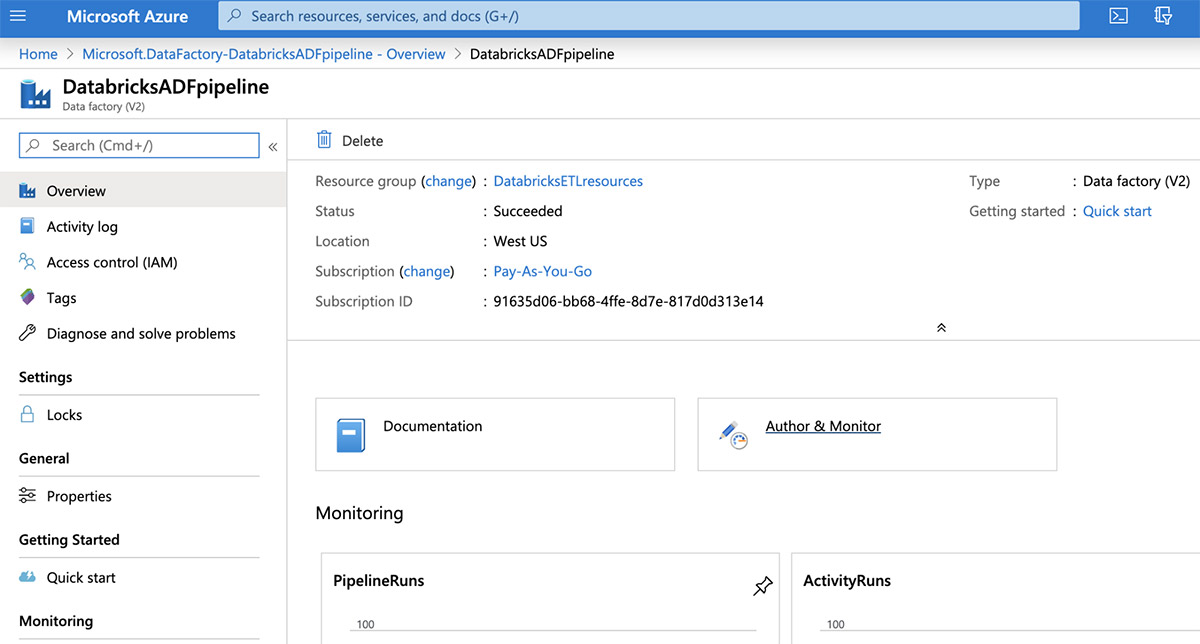Viewport: 1200px width, 644px height.
Task: Open the Directory + subscription filter icon
Action: [1163, 16]
